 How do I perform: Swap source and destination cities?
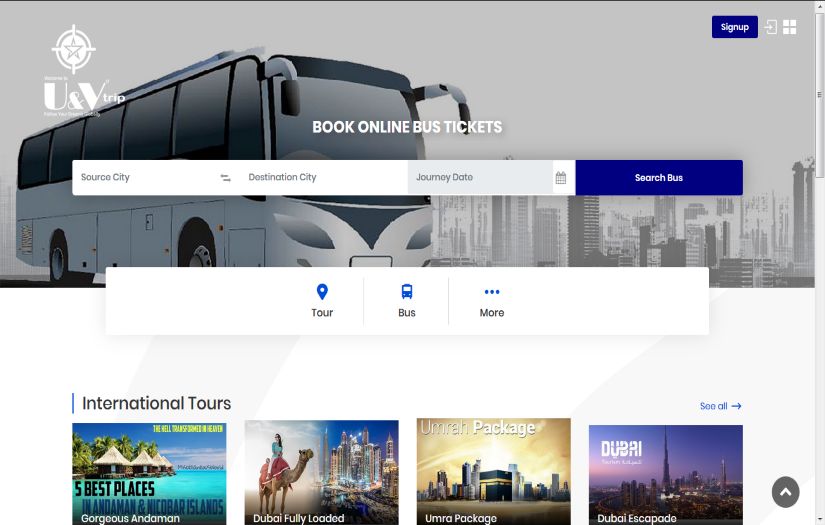(226, 178)
